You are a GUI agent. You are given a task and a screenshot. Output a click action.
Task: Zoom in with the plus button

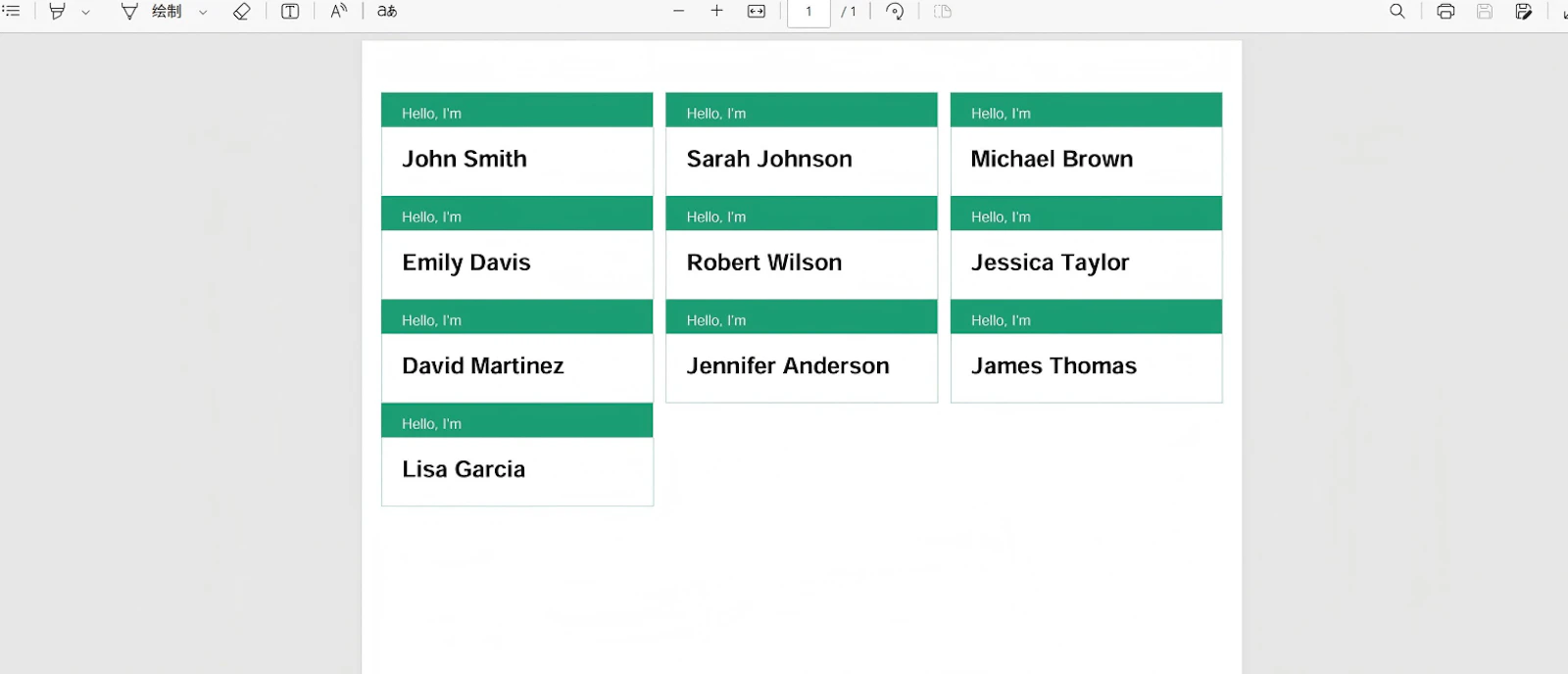[716, 12]
